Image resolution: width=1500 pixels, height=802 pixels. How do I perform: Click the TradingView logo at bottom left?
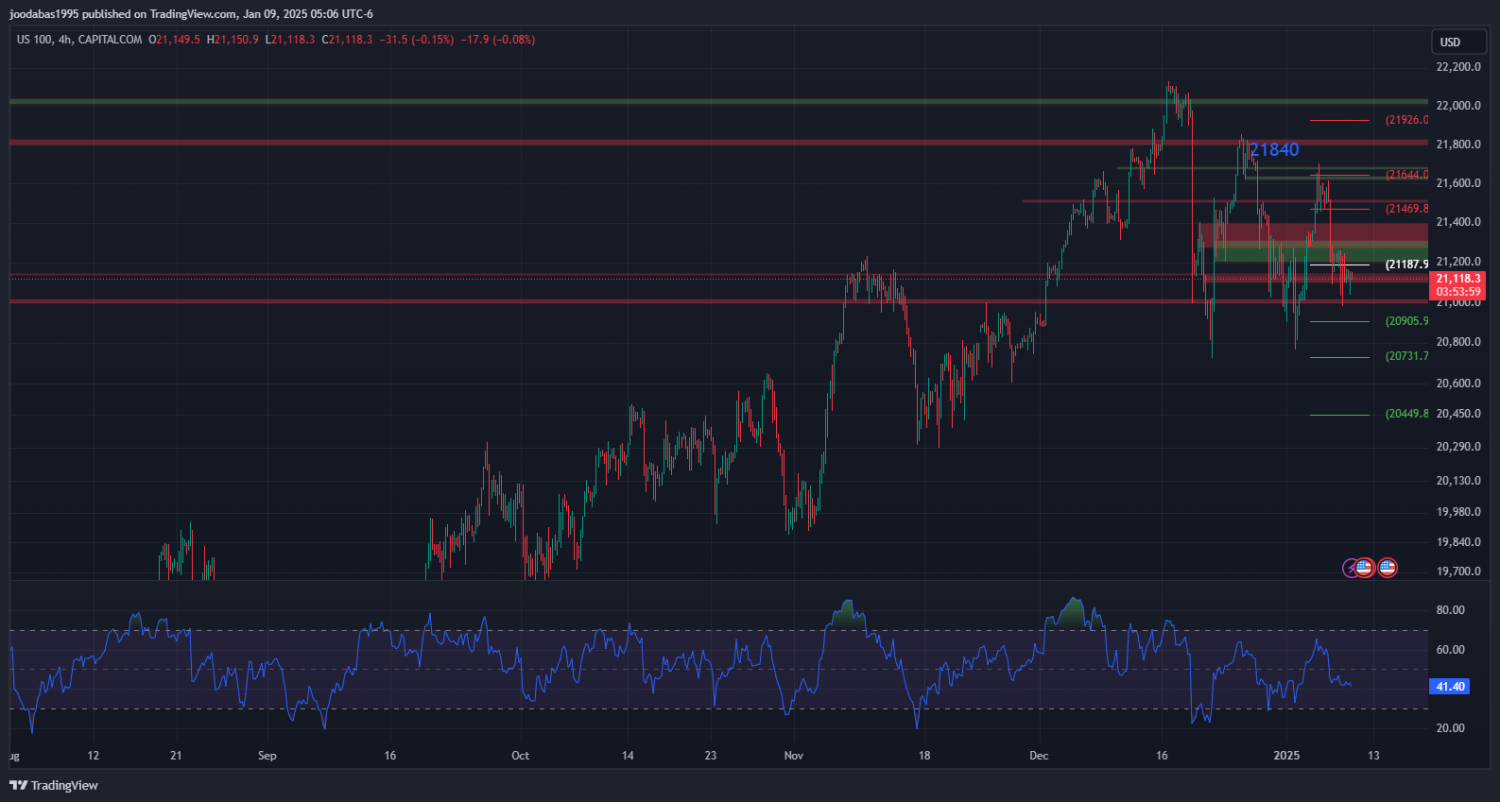coord(54,785)
